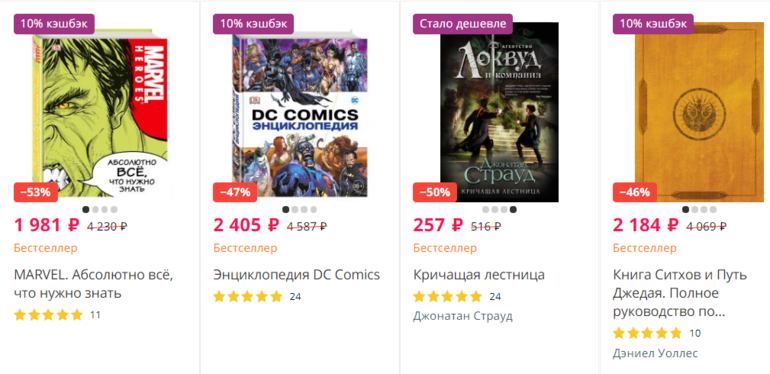Click the −46% discount badge
This screenshot has width=770, height=374.
[x=635, y=192]
